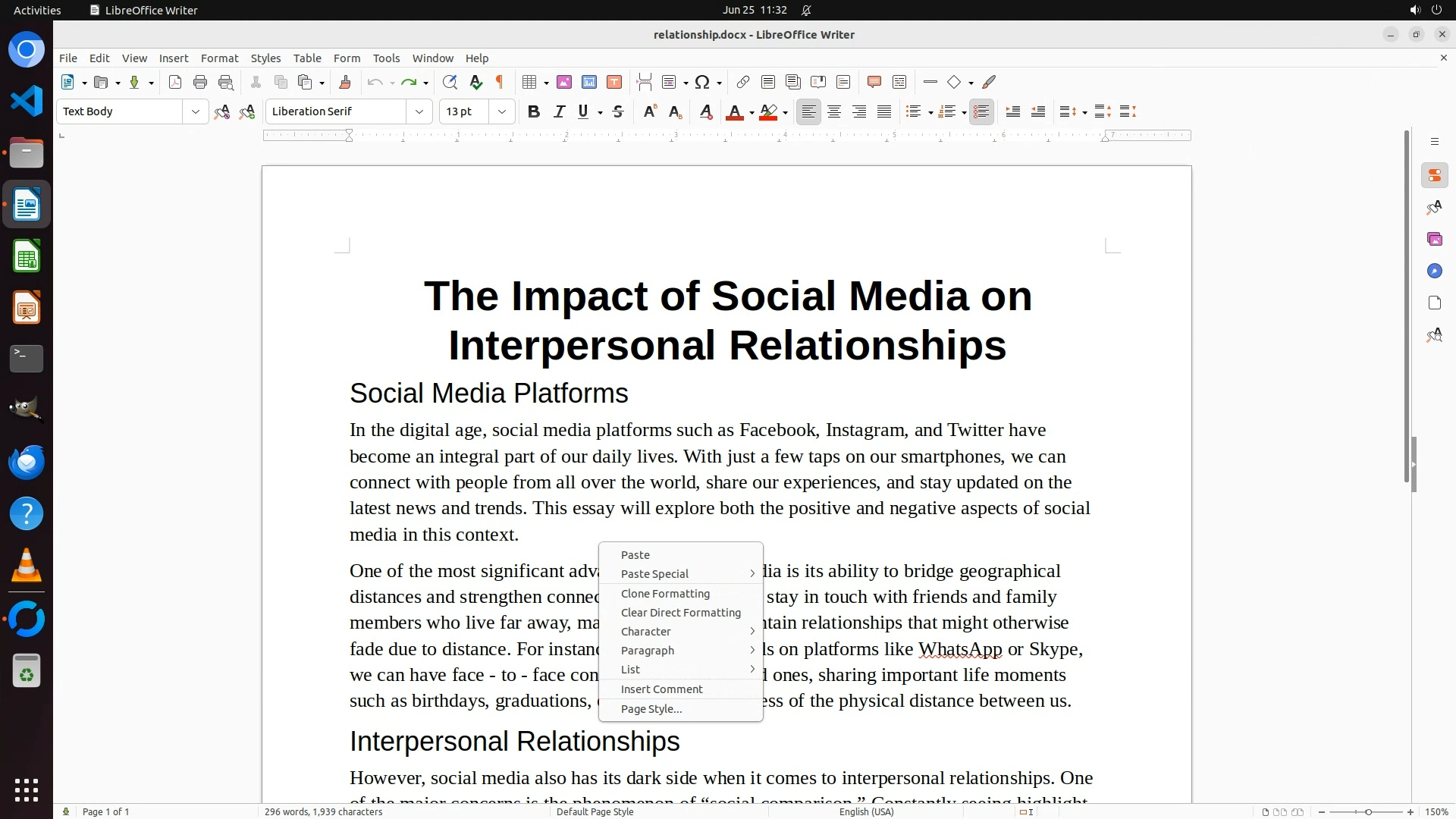1456x819 pixels.
Task: Expand the font size dropdown
Action: 501,112
